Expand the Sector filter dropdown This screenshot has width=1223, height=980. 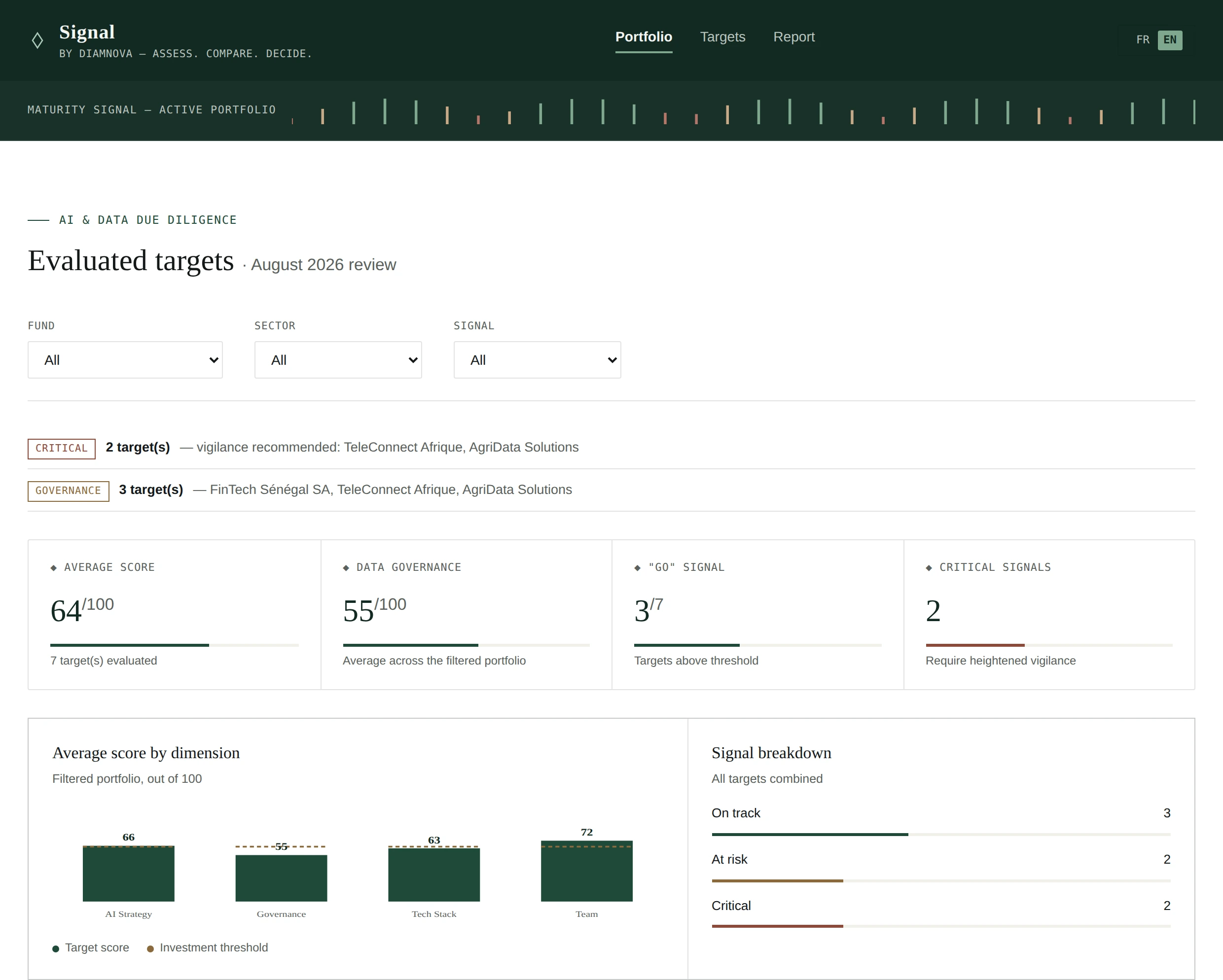338,359
